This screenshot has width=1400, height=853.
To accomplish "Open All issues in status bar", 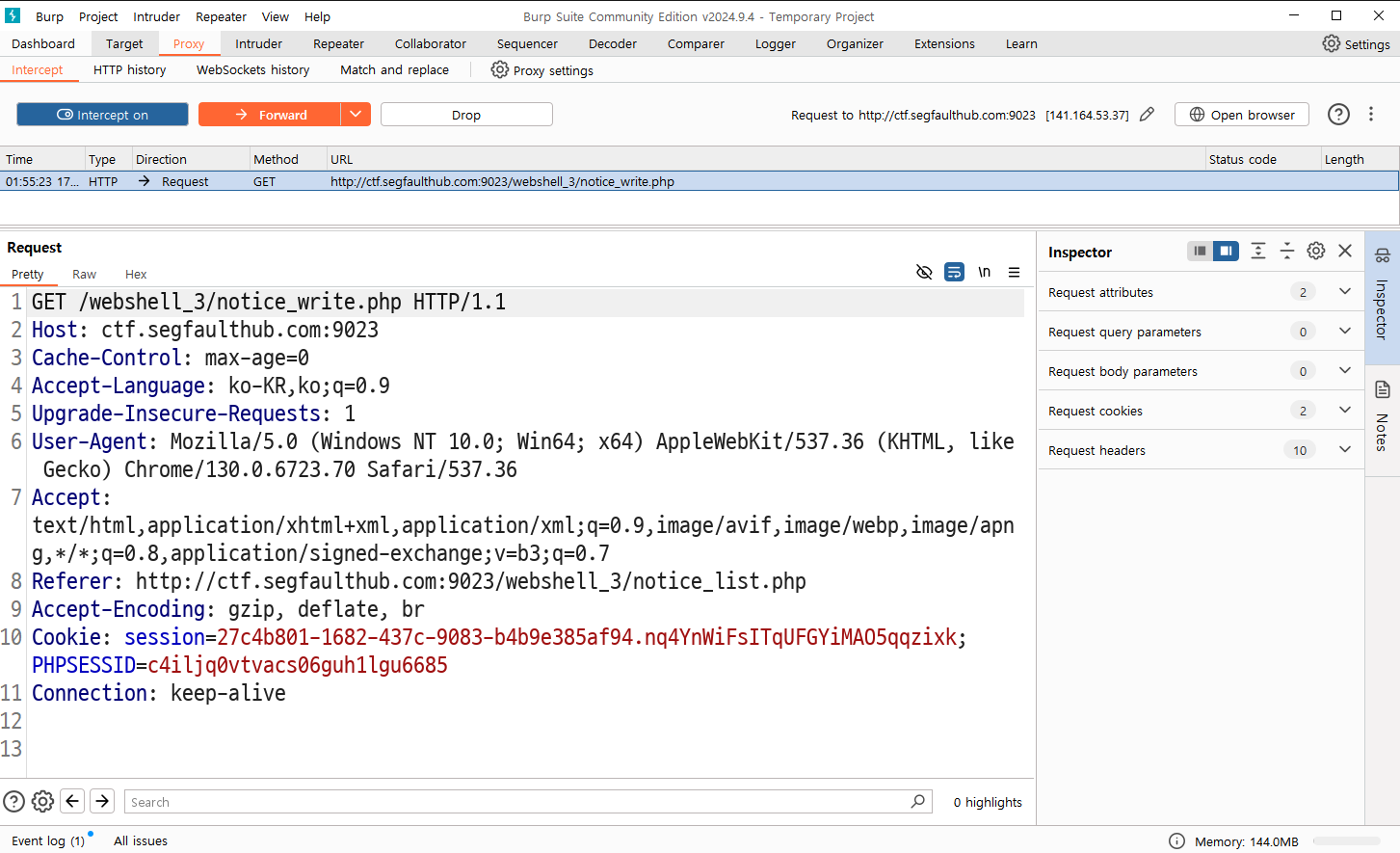I will point(141,840).
